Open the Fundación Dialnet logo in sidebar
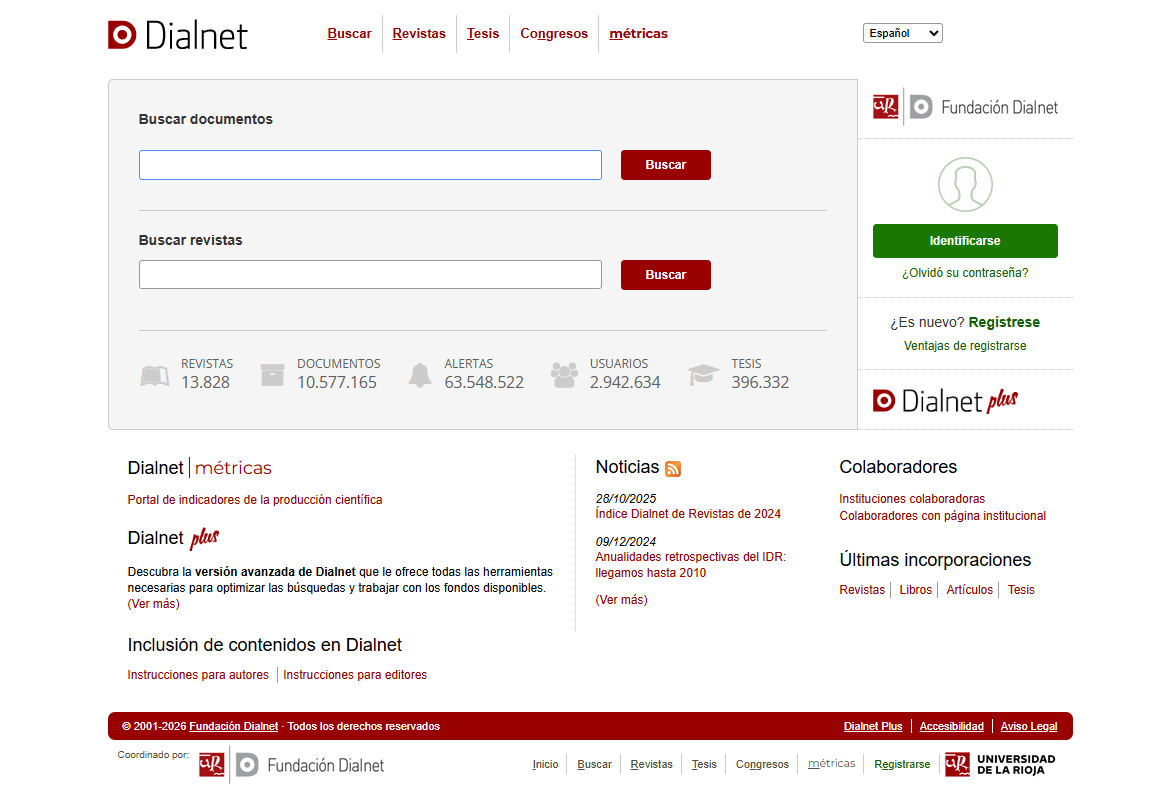This screenshot has width=1150, height=807. coord(965,107)
